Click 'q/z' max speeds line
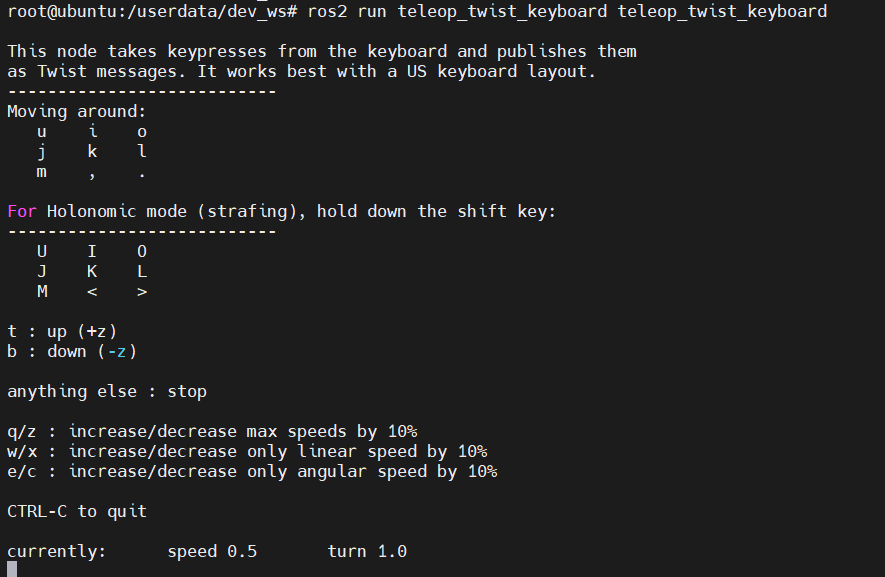Screen dimensions: 885x577 pyautogui.click(x=212, y=432)
